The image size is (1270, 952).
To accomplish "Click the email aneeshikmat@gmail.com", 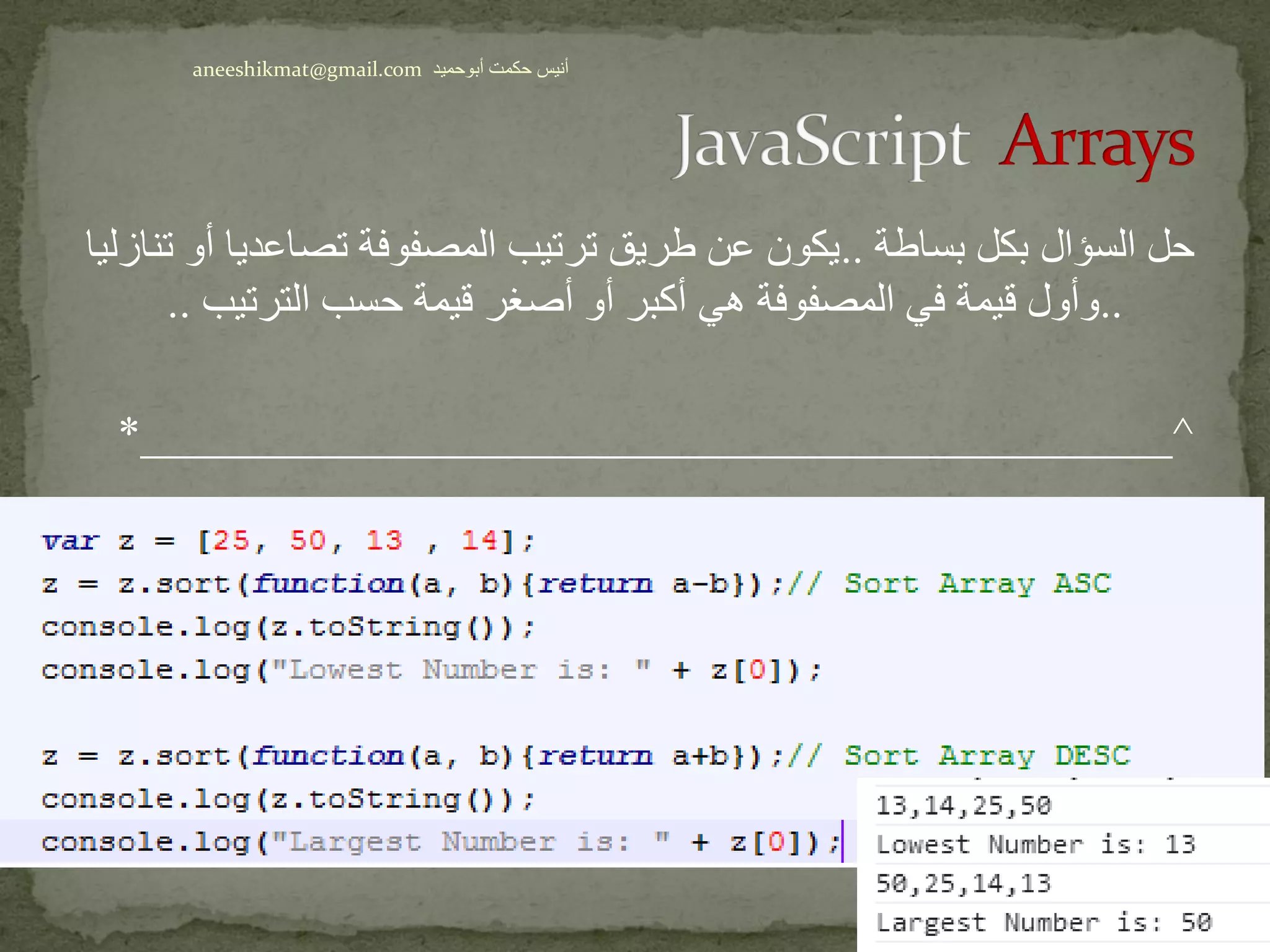I will pyautogui.click(x=307, y=69).
